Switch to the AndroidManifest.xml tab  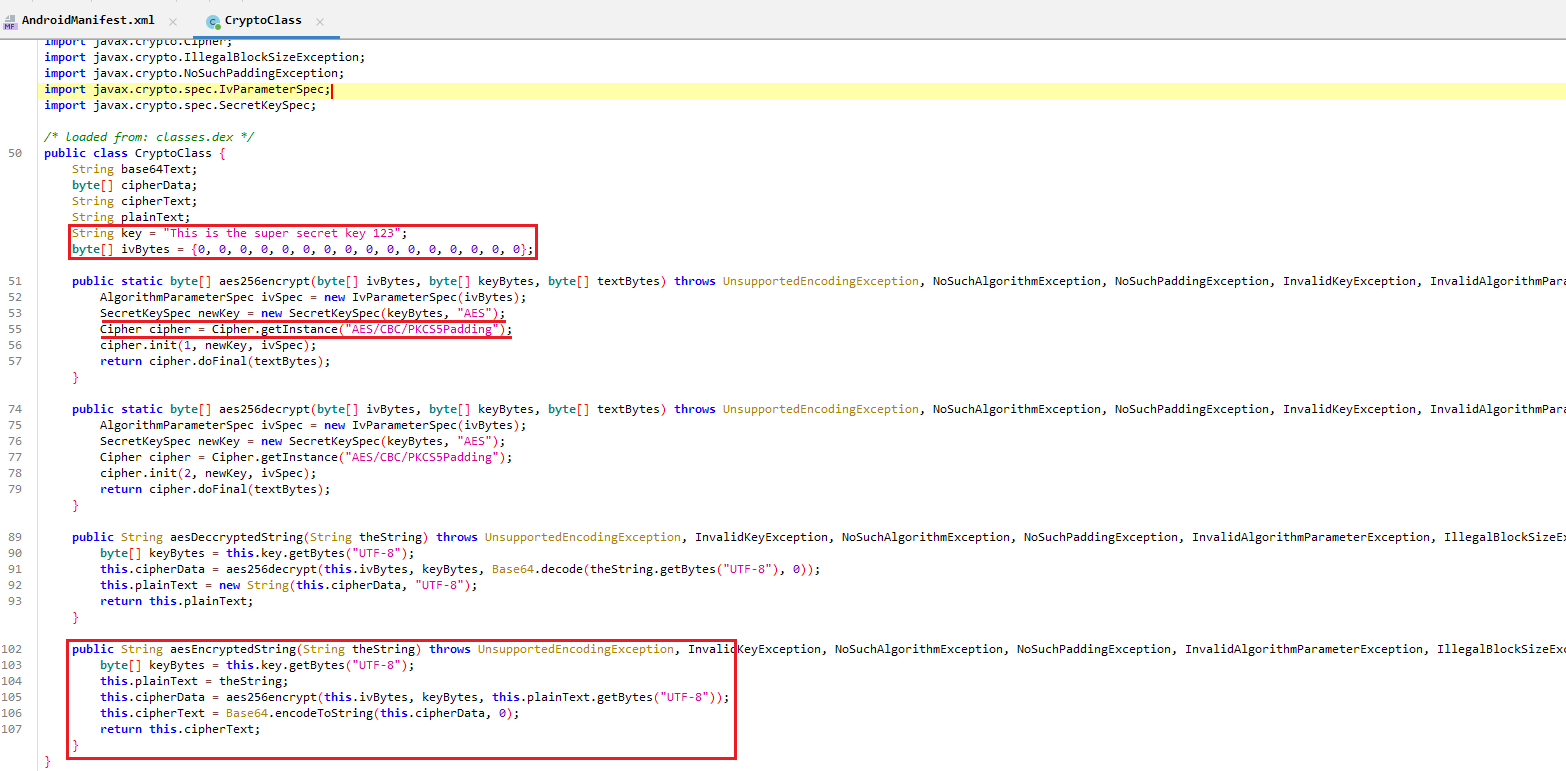[88, 20]
